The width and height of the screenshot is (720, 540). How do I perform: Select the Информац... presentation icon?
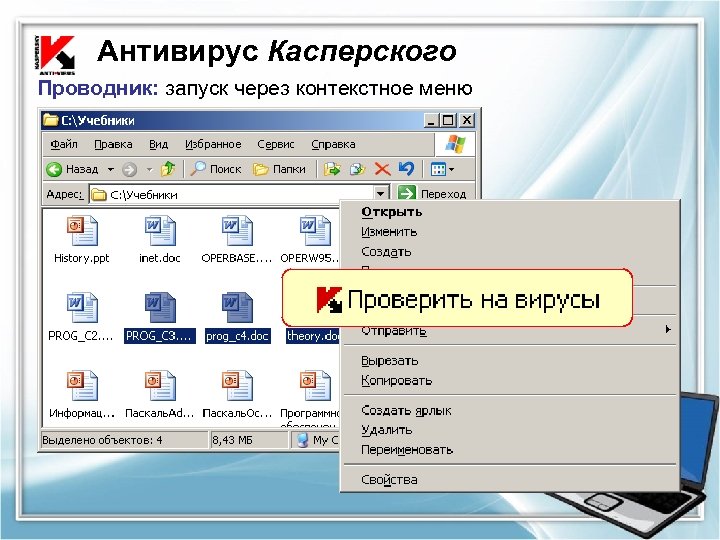pos(82,386)
